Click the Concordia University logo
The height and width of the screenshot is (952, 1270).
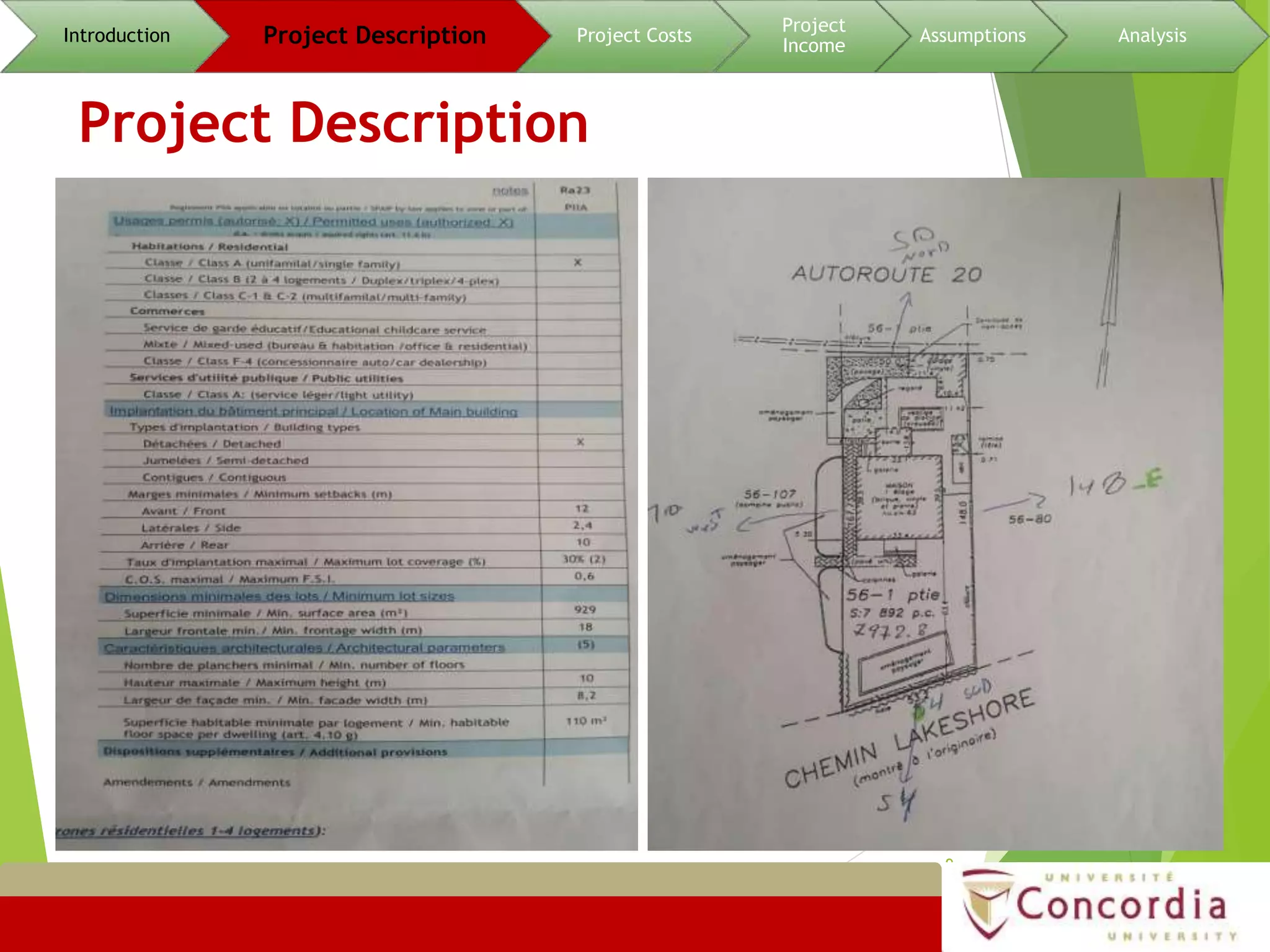tap(1099, 906)
